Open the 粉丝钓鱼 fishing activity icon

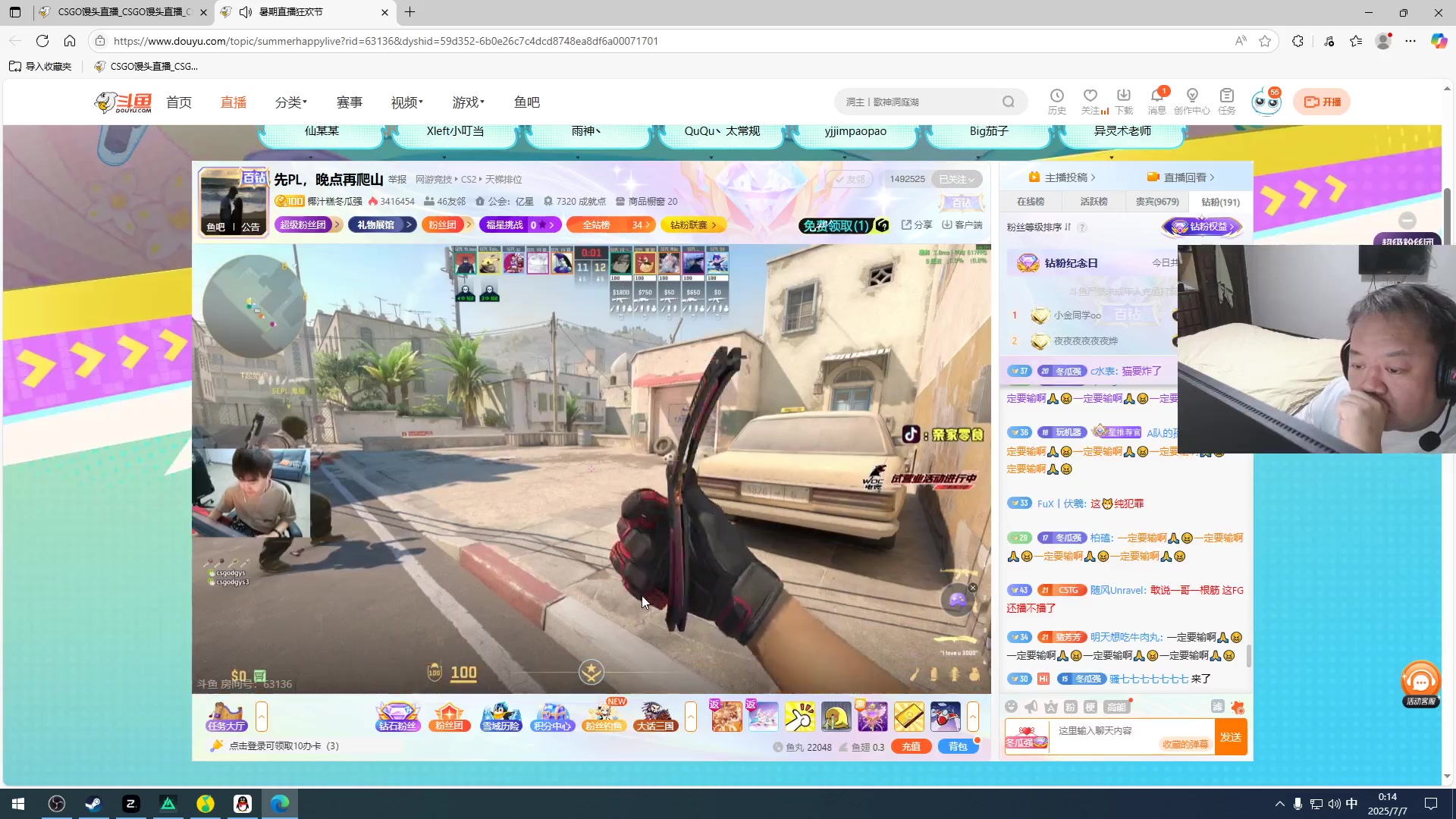604,717
